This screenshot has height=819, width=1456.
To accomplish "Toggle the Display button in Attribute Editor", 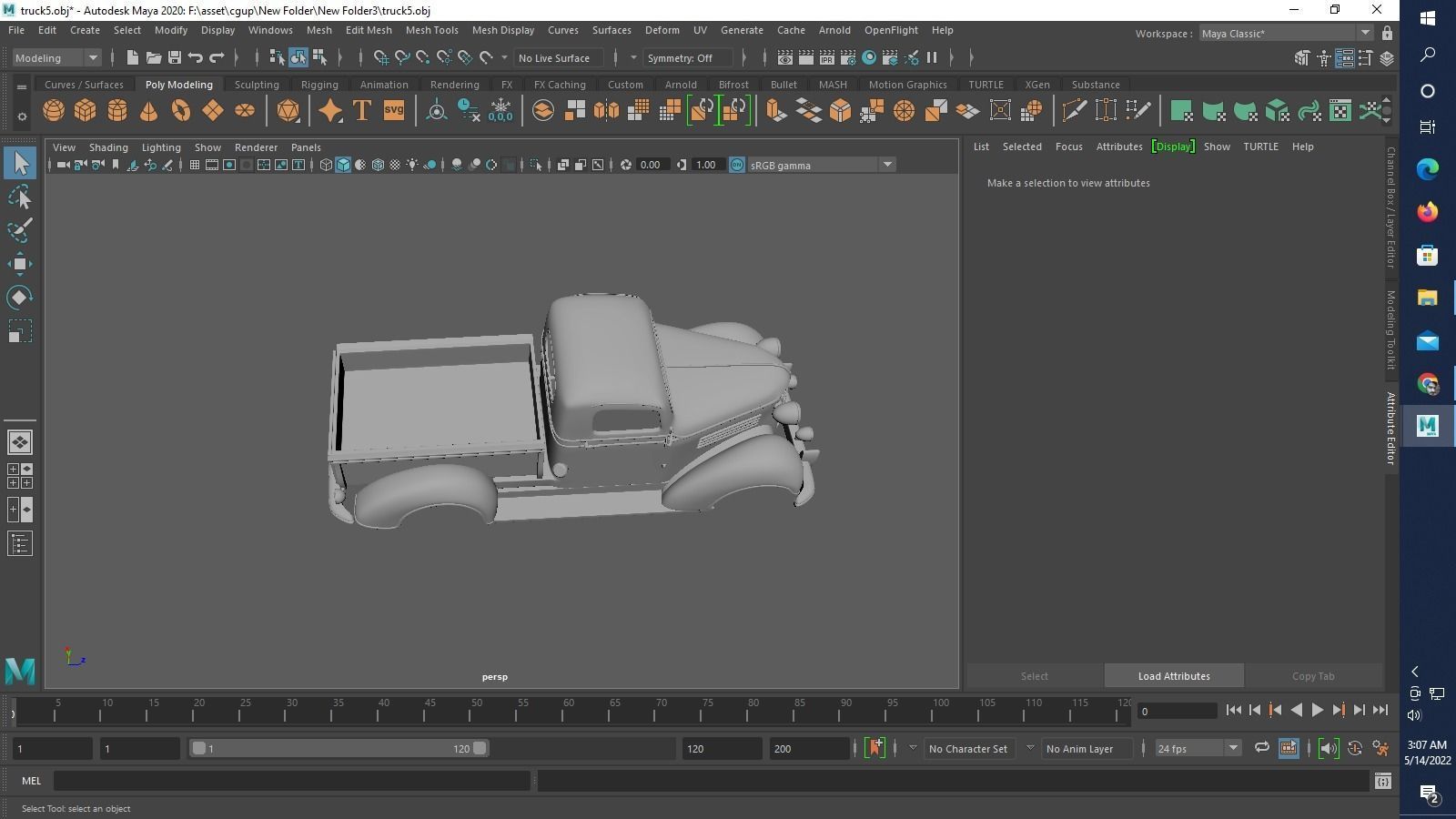I will point(1172,147).
